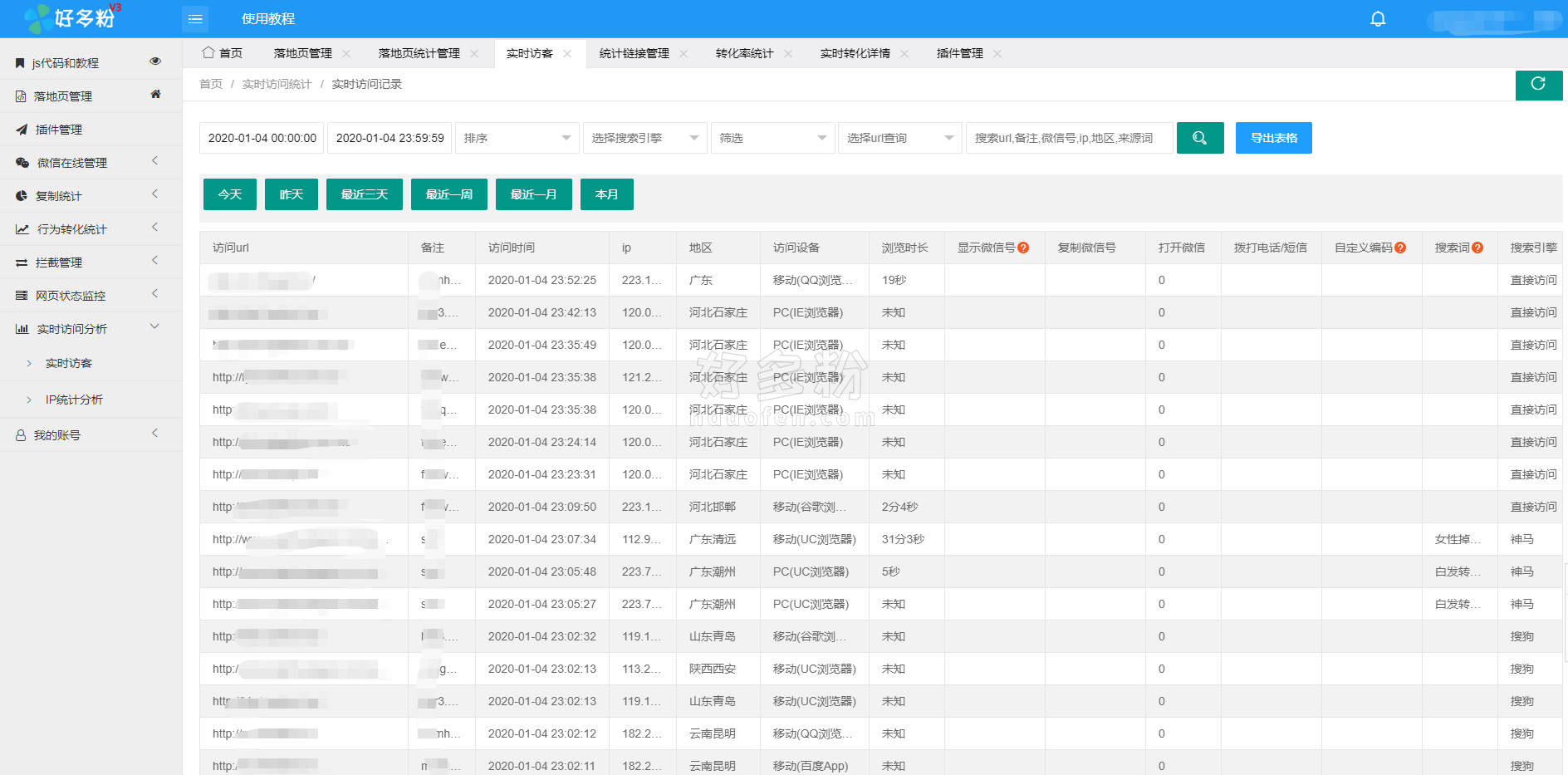Click the help icon beside 显示微信号
Screen dimensions: 1568x775
[1023, 248]
